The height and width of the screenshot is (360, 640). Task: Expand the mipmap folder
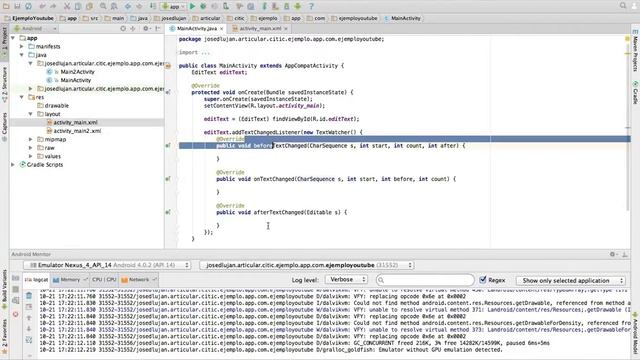(x=31, y=139)
